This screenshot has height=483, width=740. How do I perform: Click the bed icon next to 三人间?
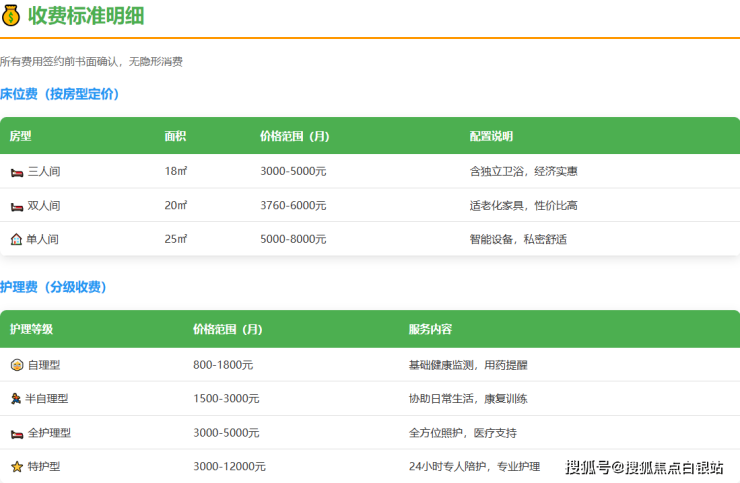tap(17, 172)
